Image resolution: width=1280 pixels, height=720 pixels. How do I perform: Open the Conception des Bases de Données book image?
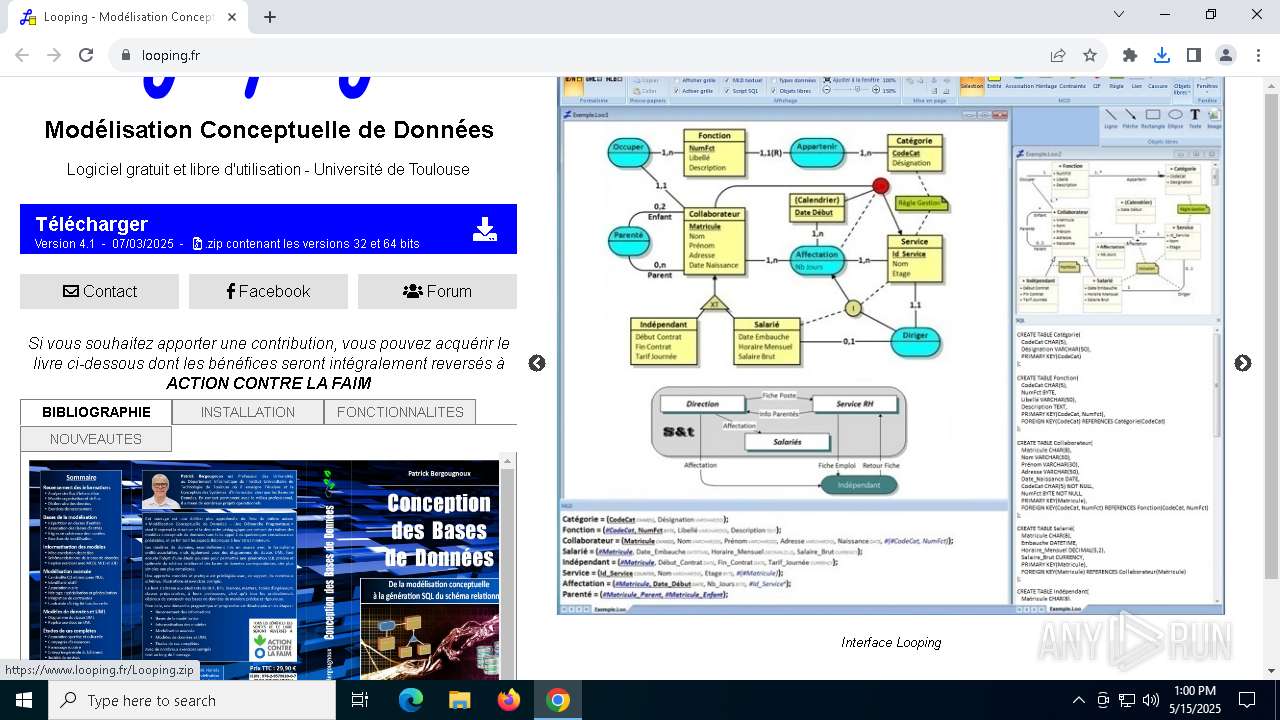coord(264,570)
